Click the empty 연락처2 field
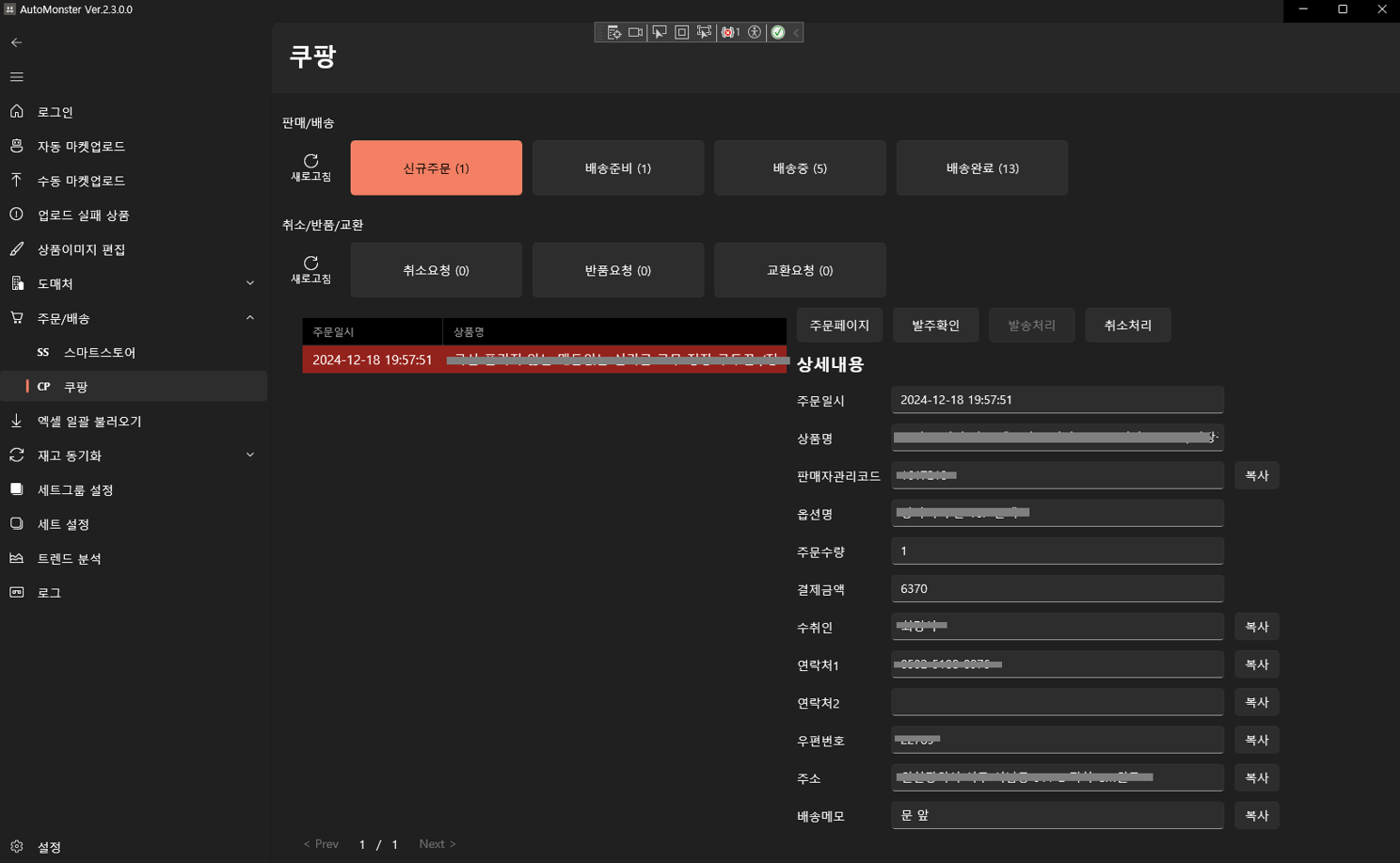This screenshot has width=1400, height=863. click(x=1058, y=702)
